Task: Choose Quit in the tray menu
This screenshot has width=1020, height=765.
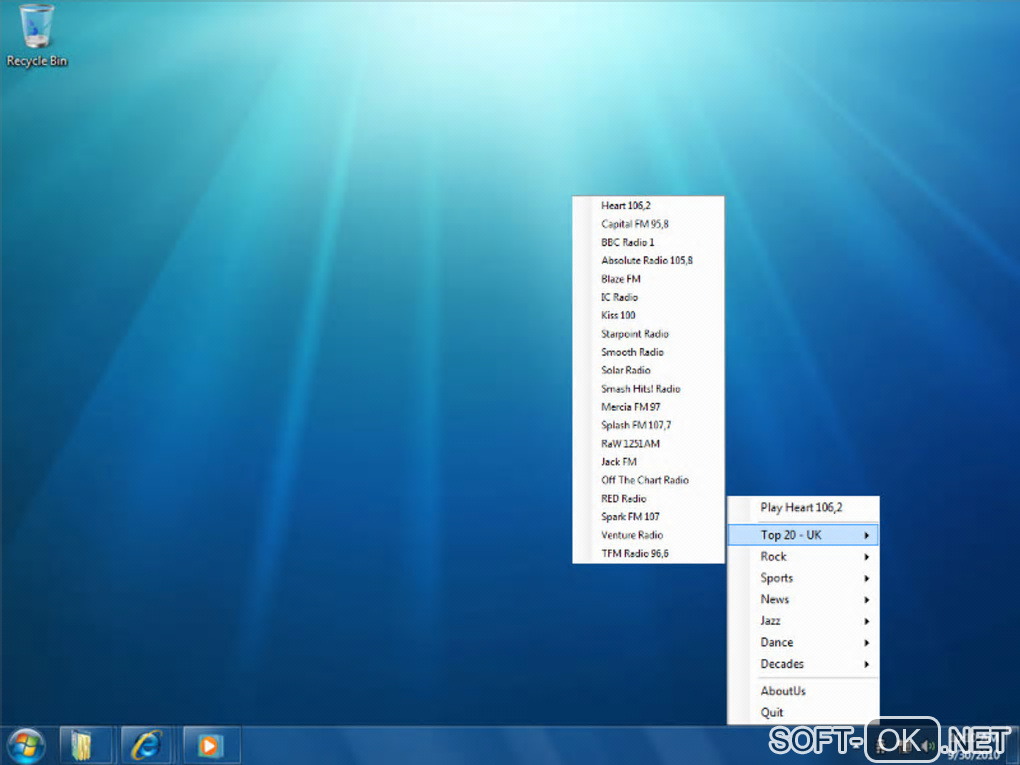Action: pos(803,712)
